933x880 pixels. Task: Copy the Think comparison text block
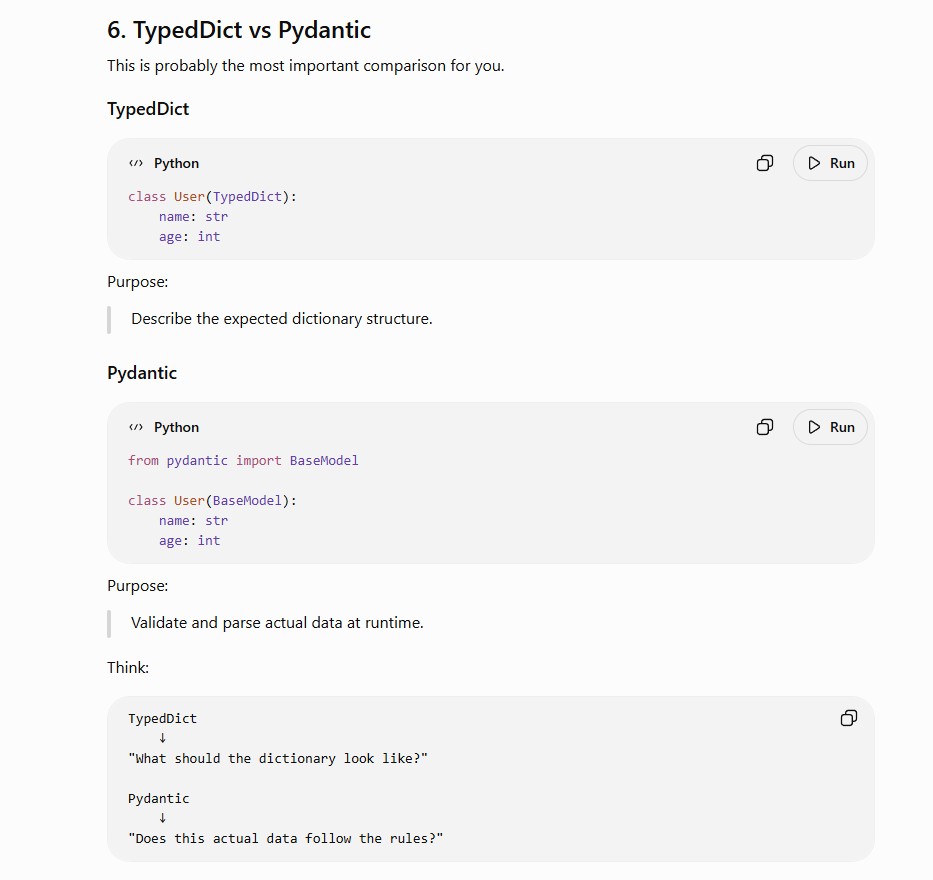849,718
